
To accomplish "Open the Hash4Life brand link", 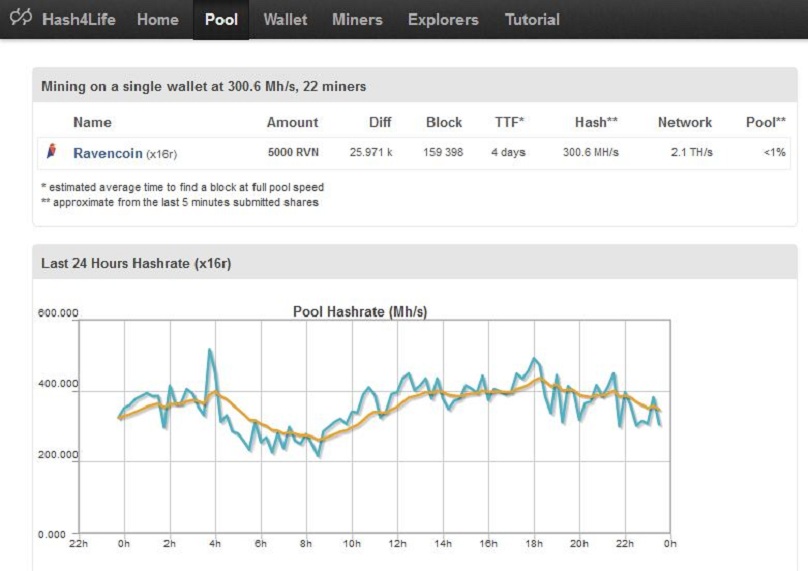I will pos(79,20).
